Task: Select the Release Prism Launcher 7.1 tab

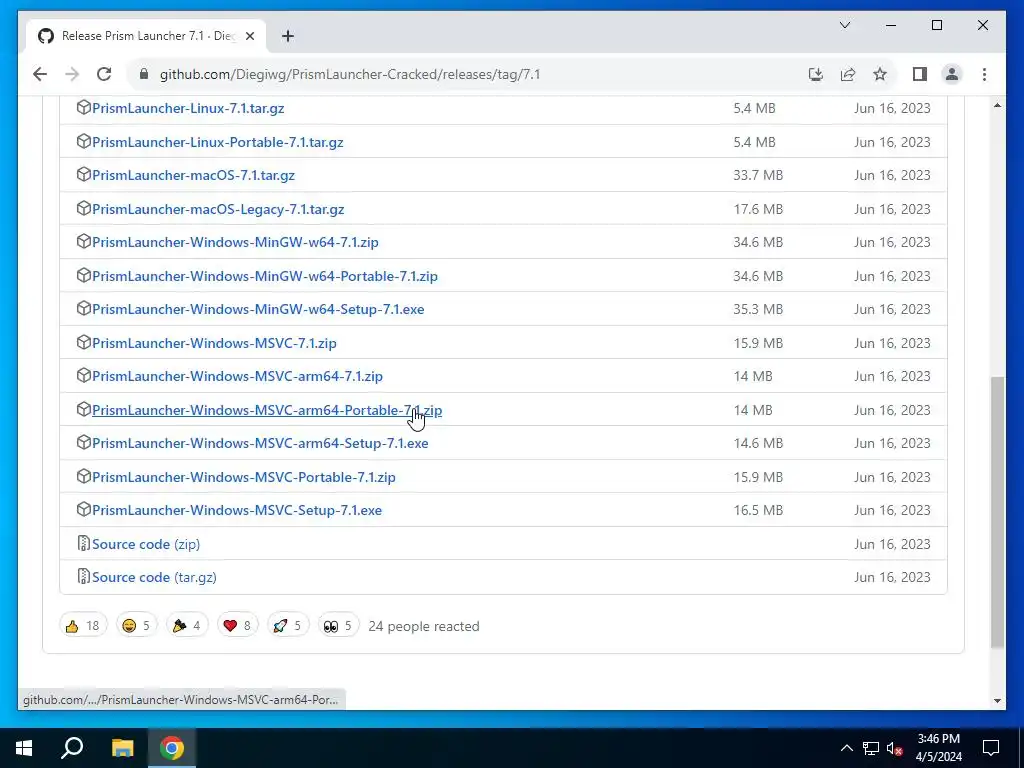Action: pos(146,36)
